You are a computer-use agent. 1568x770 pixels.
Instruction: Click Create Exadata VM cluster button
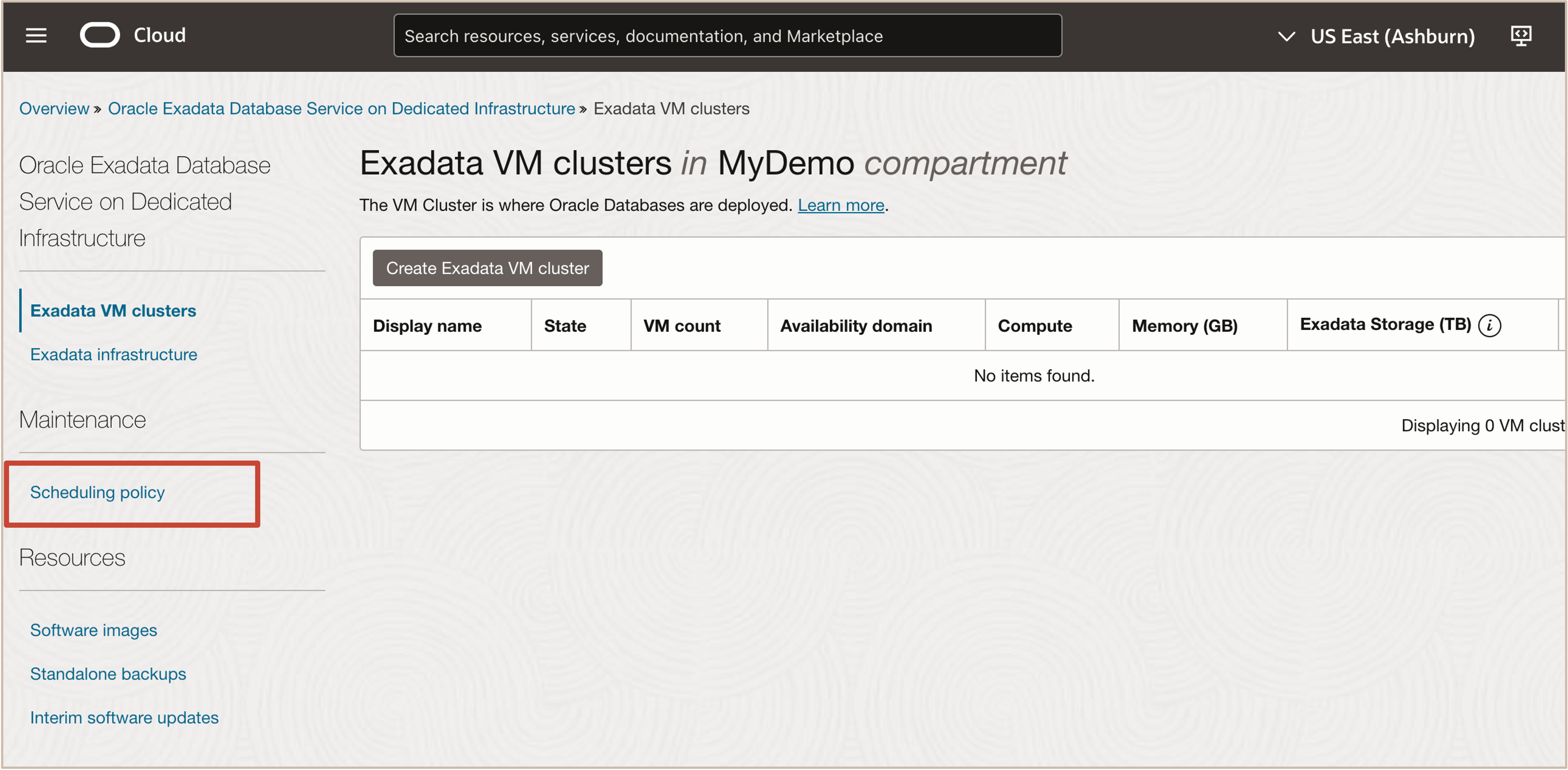487,268
